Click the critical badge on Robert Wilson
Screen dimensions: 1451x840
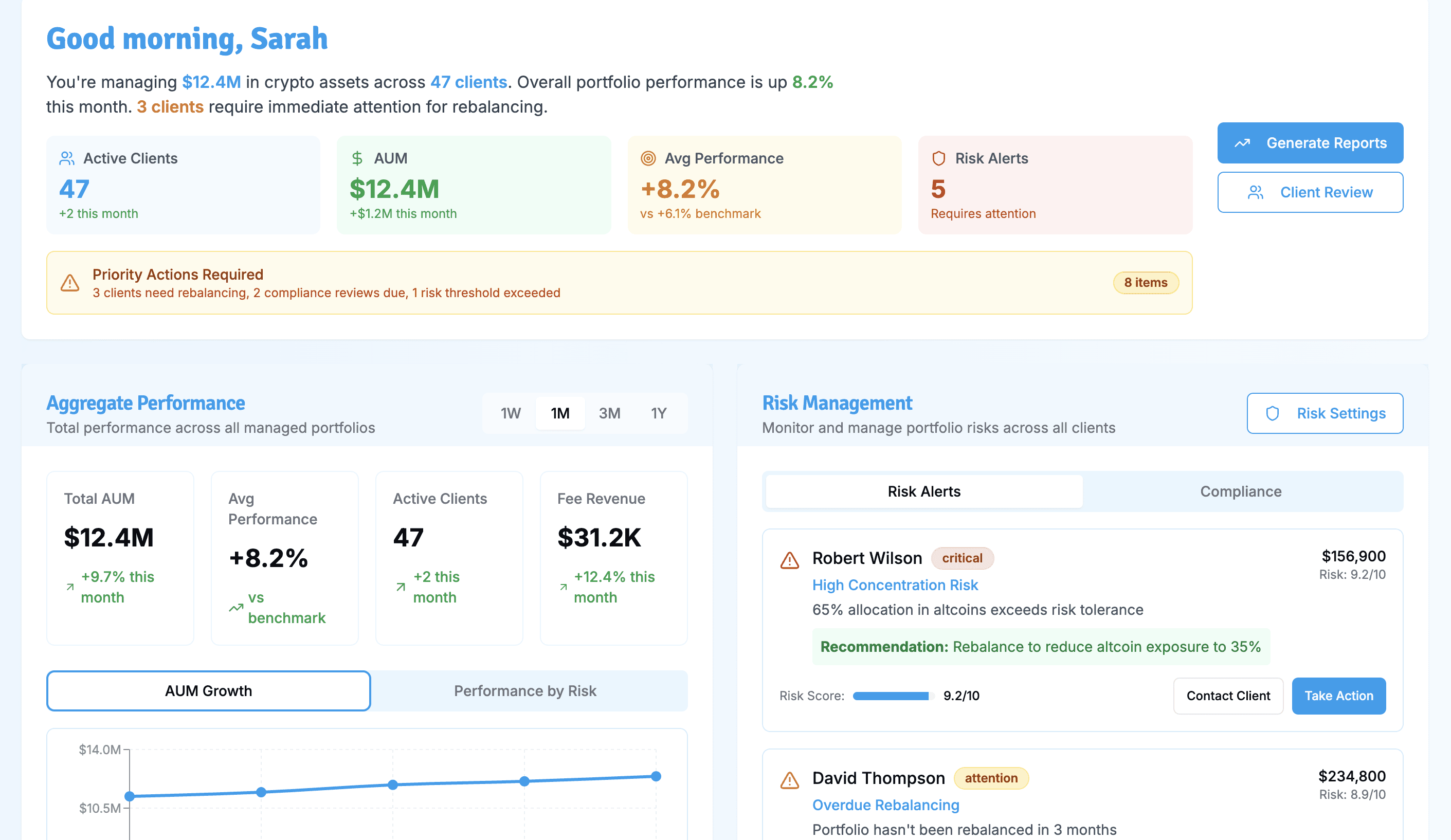tap(962, 558)
